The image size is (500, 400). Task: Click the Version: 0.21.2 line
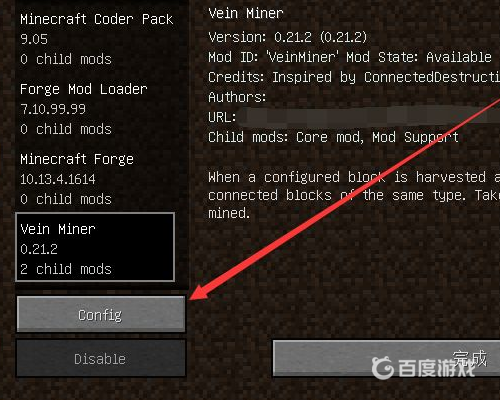pyautogui.click(x=288, y=37)
